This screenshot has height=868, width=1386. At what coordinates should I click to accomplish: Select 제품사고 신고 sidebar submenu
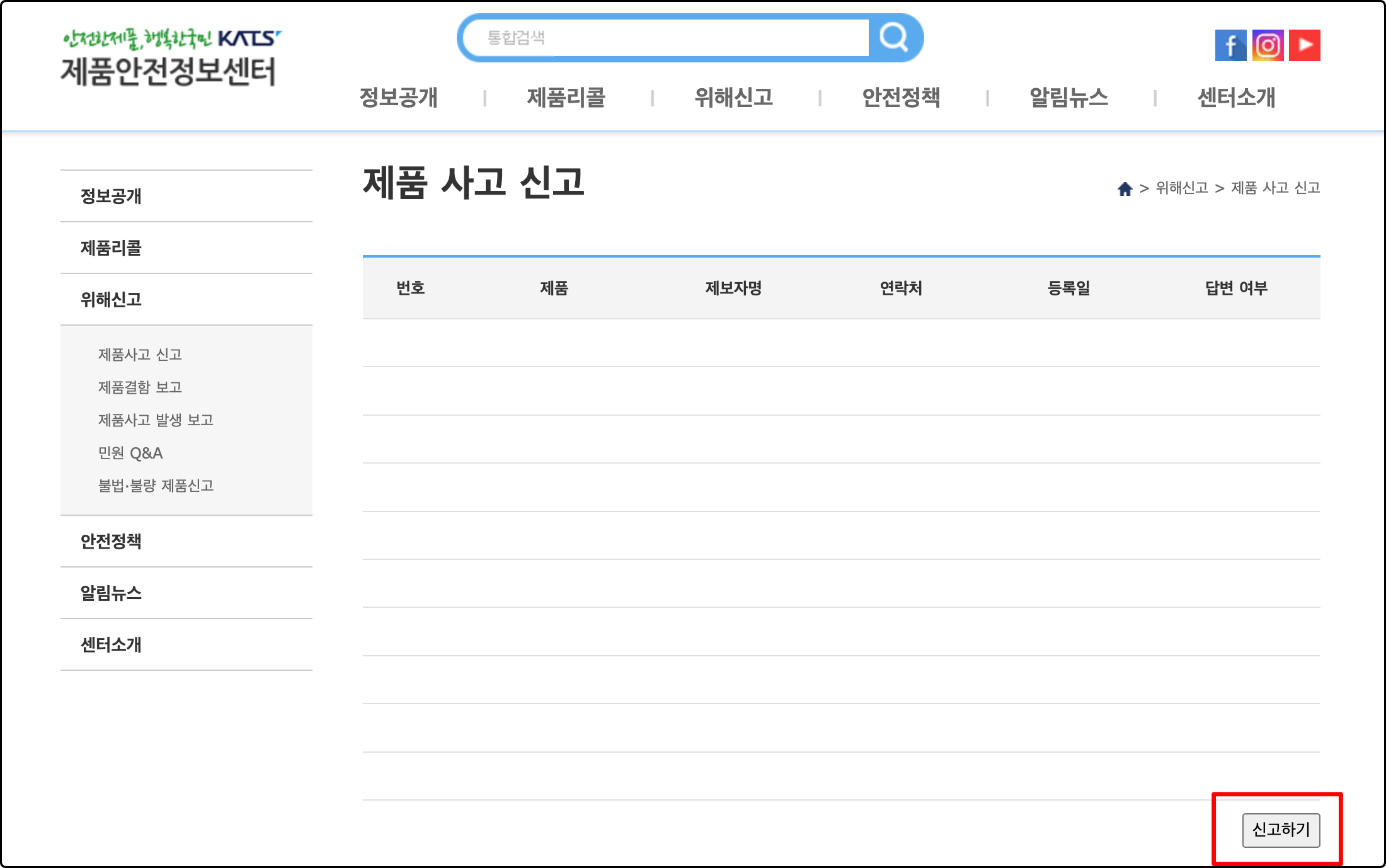[140, 355]
